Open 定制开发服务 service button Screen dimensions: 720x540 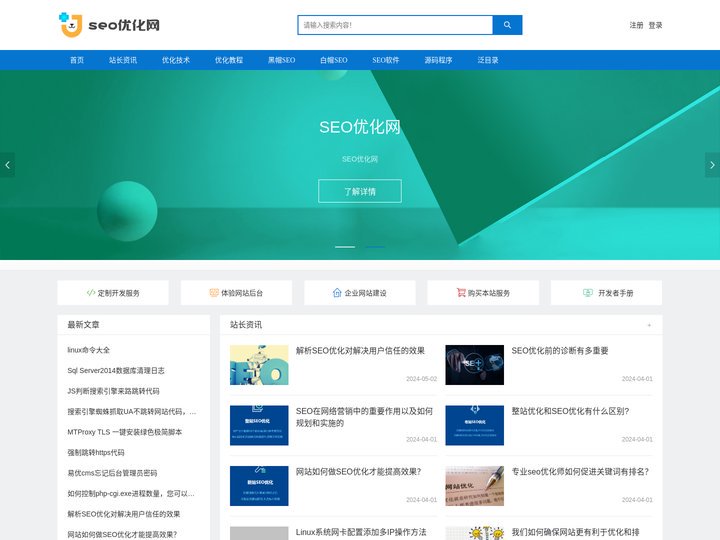[x=113, y=292]
